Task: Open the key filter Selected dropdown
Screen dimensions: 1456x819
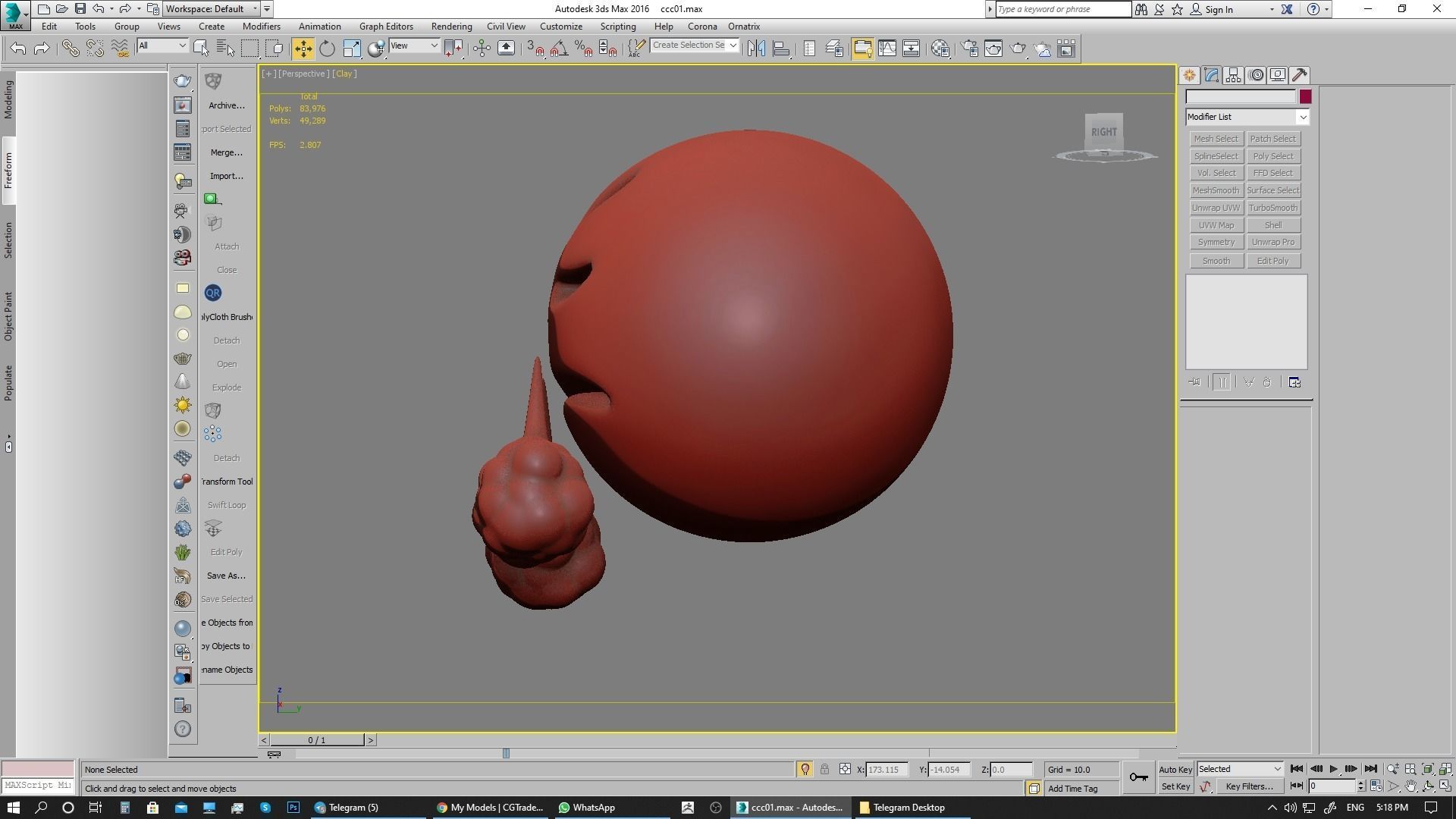Action: (1240, 769)
